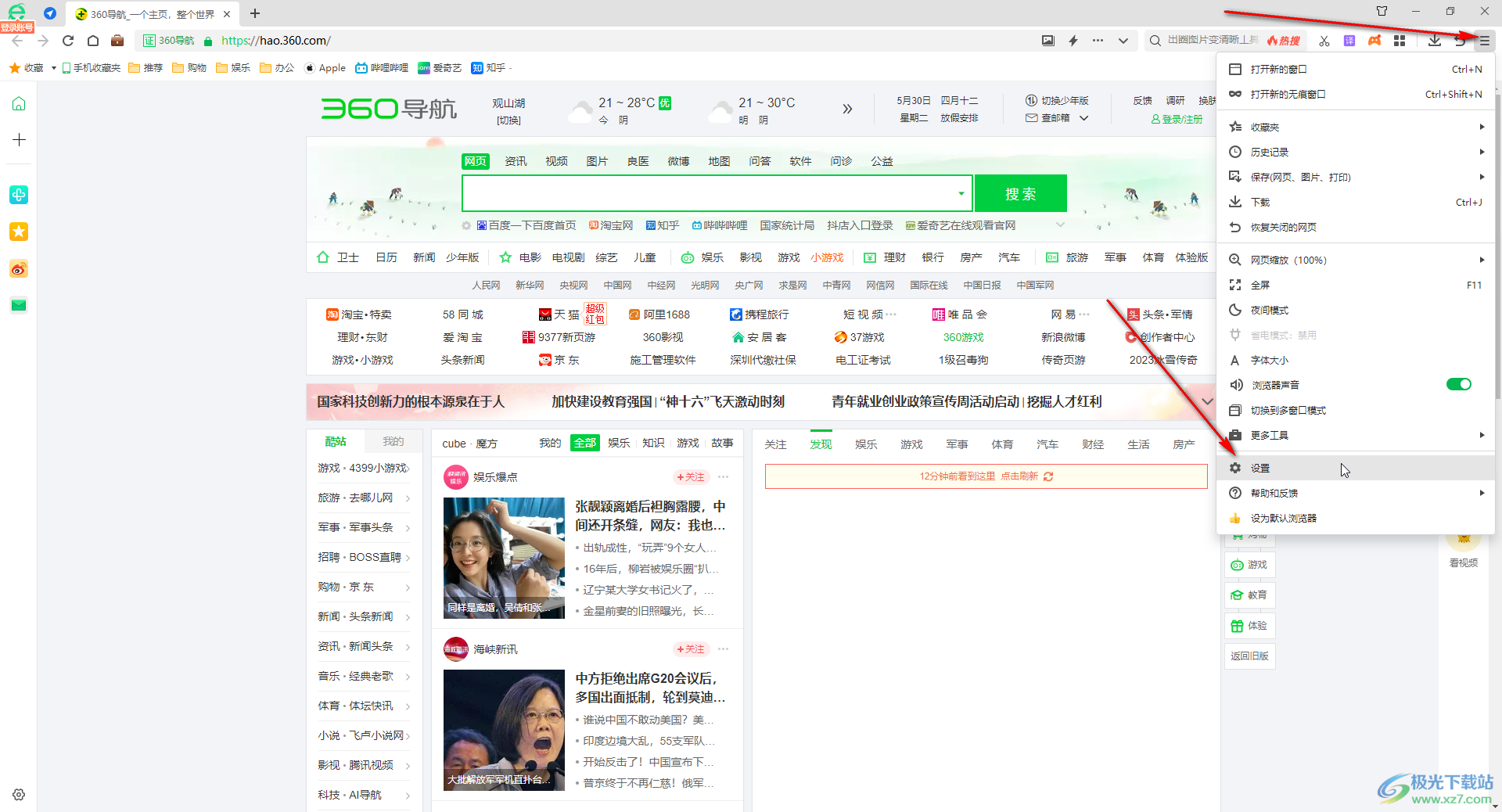This screenshot has width=1502, height=812.
Task: Select 下载 menu item
Action: point(1356,202)
